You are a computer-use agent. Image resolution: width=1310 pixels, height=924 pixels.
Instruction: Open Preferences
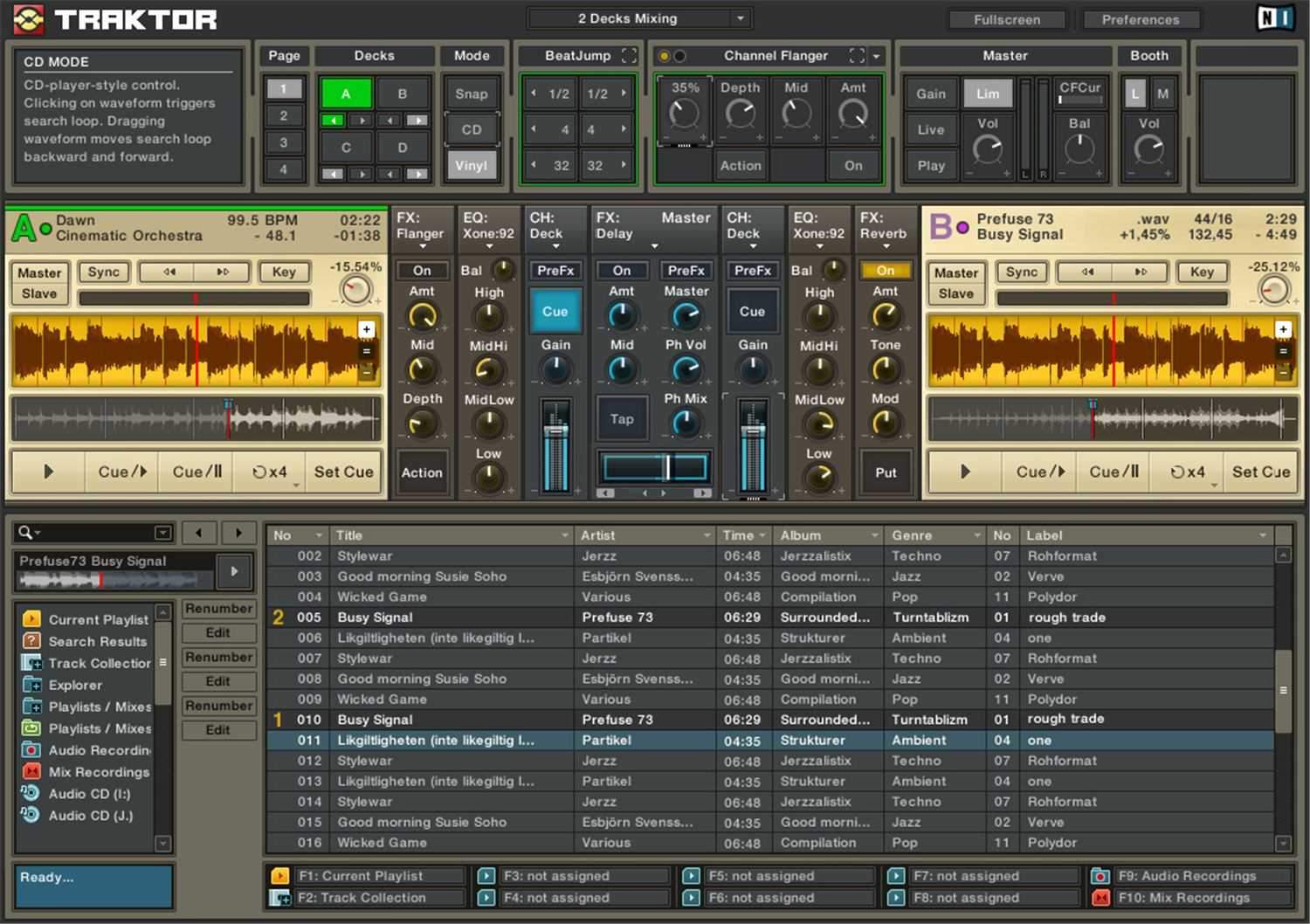1141,19
